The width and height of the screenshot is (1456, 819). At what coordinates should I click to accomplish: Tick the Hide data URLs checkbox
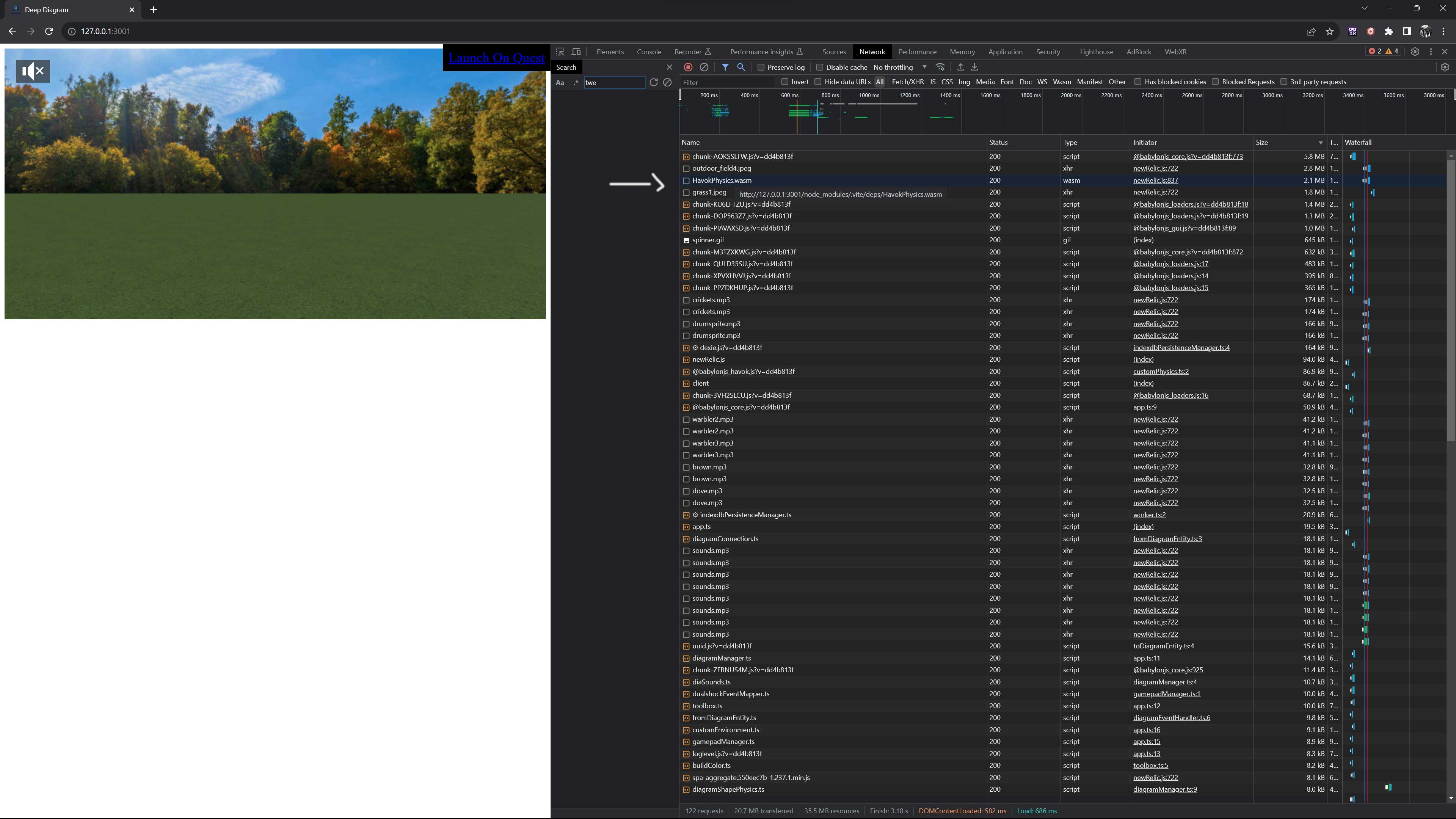818,82
